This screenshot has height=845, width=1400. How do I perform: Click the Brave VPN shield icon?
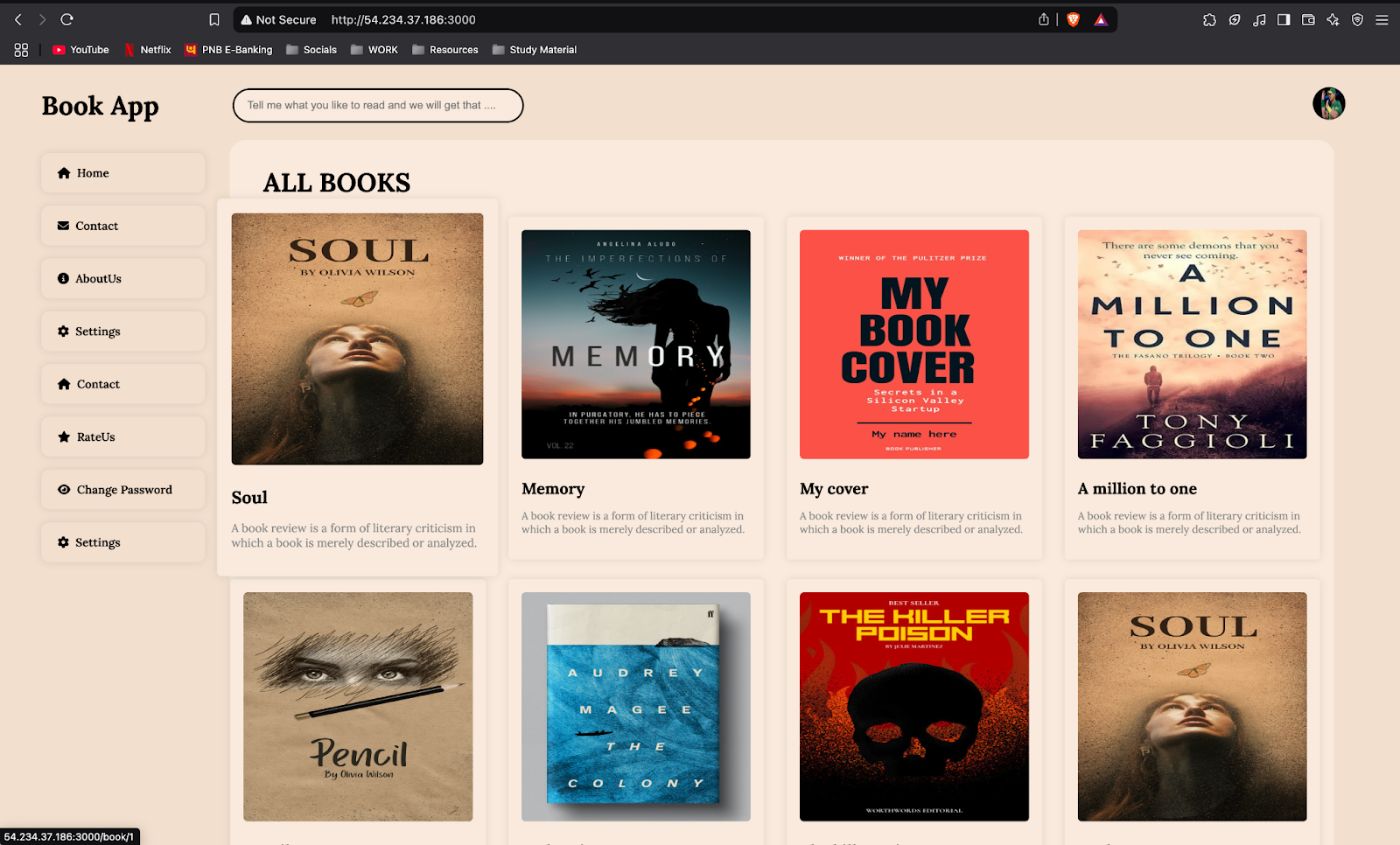(1357, 19)
